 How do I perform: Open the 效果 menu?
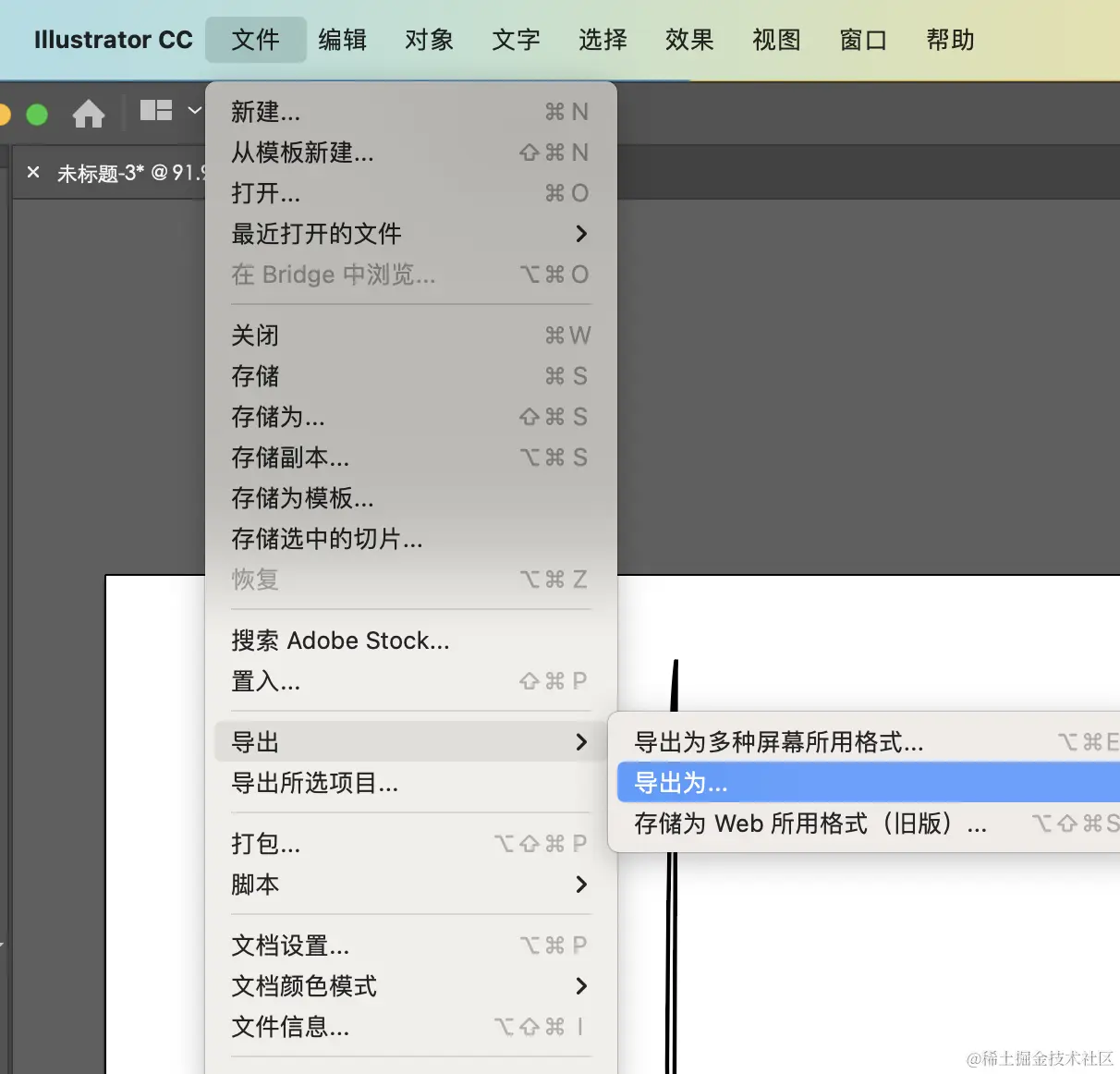(690, 40)
